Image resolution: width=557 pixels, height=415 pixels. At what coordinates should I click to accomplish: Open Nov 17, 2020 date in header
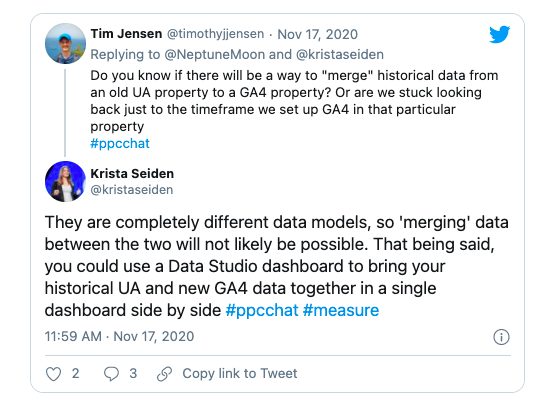point(317,34)
